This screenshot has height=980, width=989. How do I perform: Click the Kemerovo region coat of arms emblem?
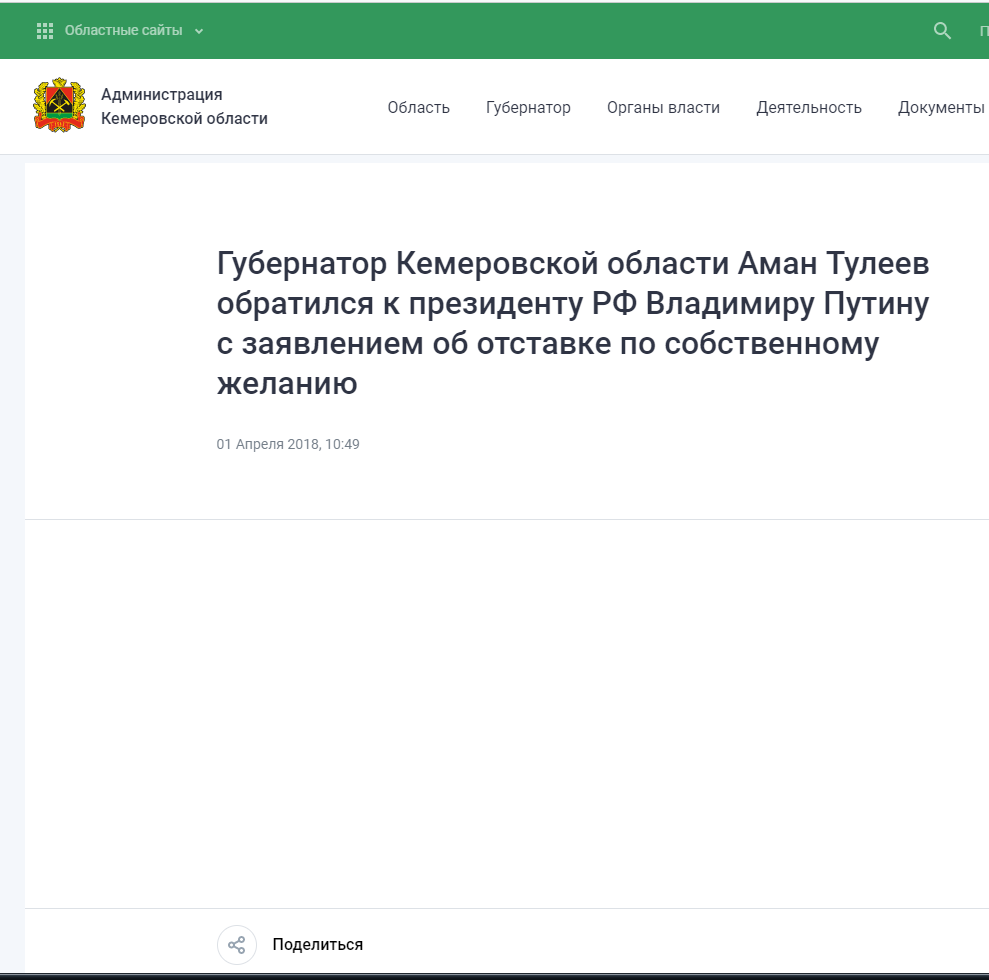[x=60, y=105]
